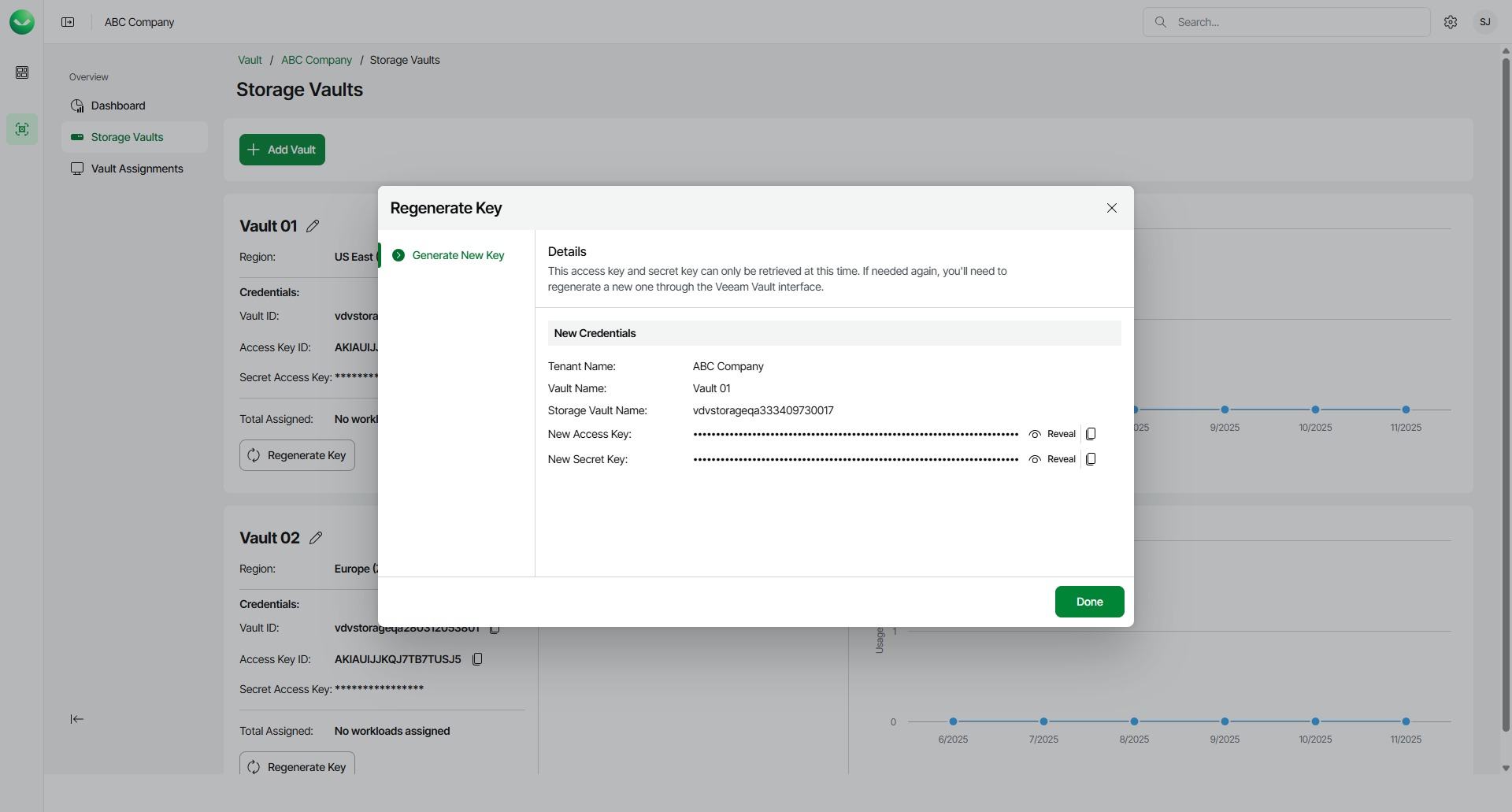Copy the New Access Key to clipboard
1512x812 pixels.
pyautogui.click(x=1091, y=434)
